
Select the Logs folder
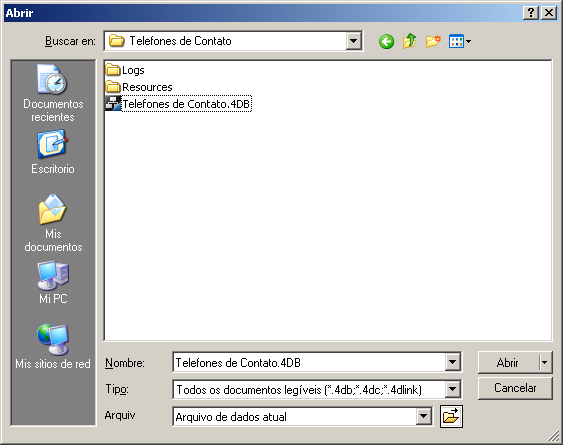click(125, 70)
